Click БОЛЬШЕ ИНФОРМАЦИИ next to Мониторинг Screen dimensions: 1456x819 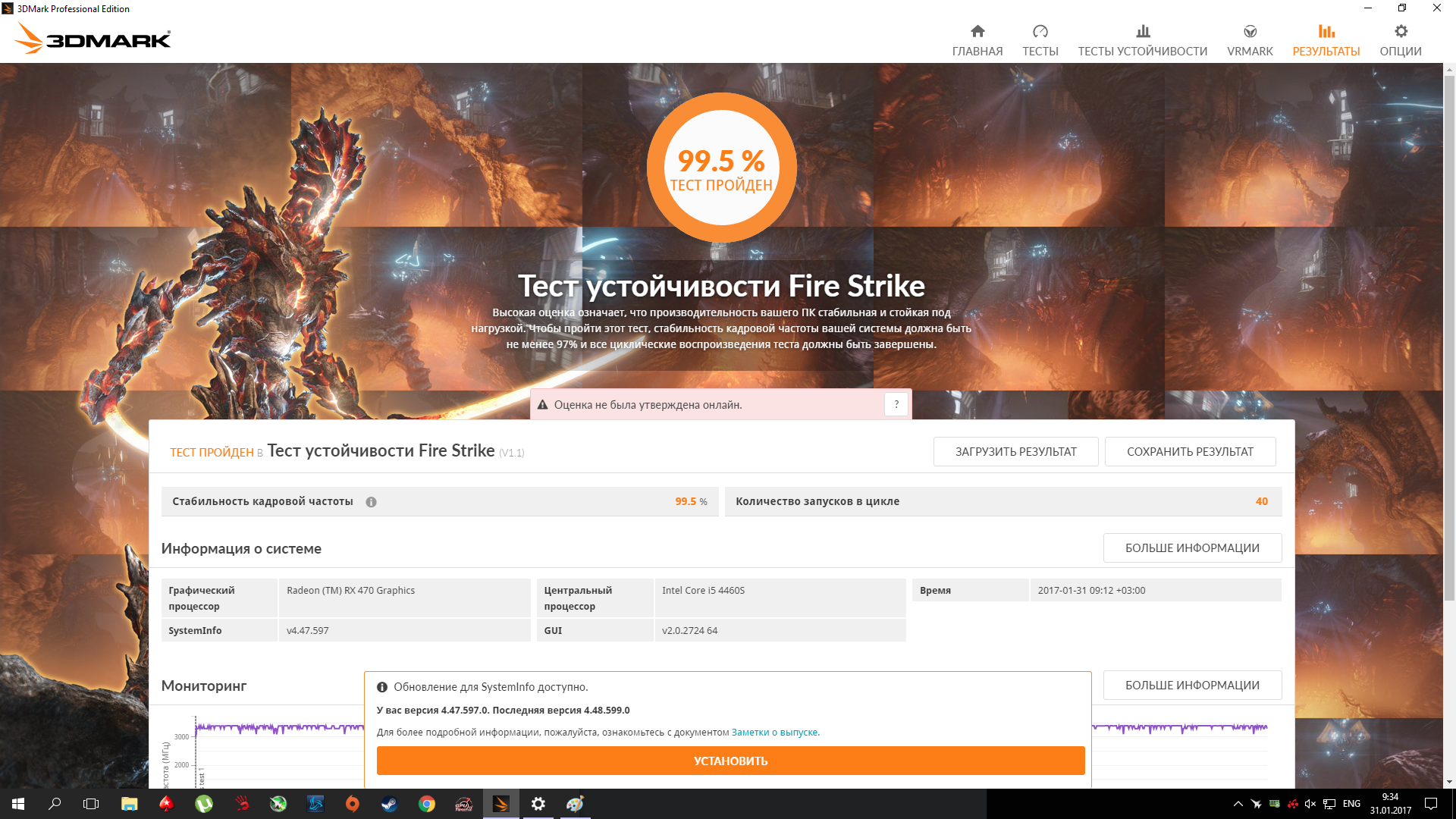tap(1191, 686)
